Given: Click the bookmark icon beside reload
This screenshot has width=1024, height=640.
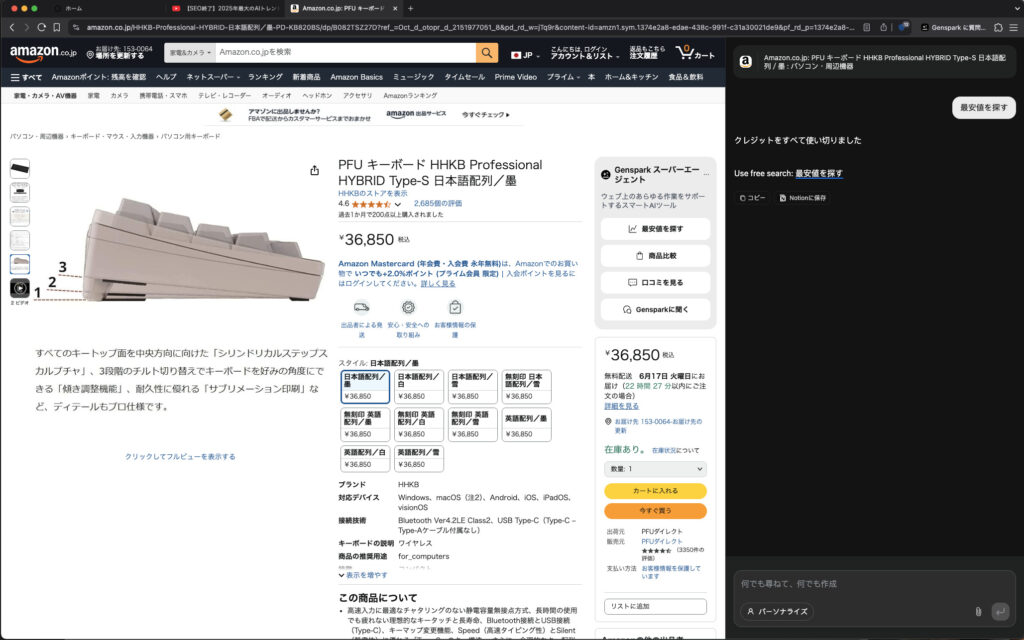Looking at the screenshot, I should 57,27.
